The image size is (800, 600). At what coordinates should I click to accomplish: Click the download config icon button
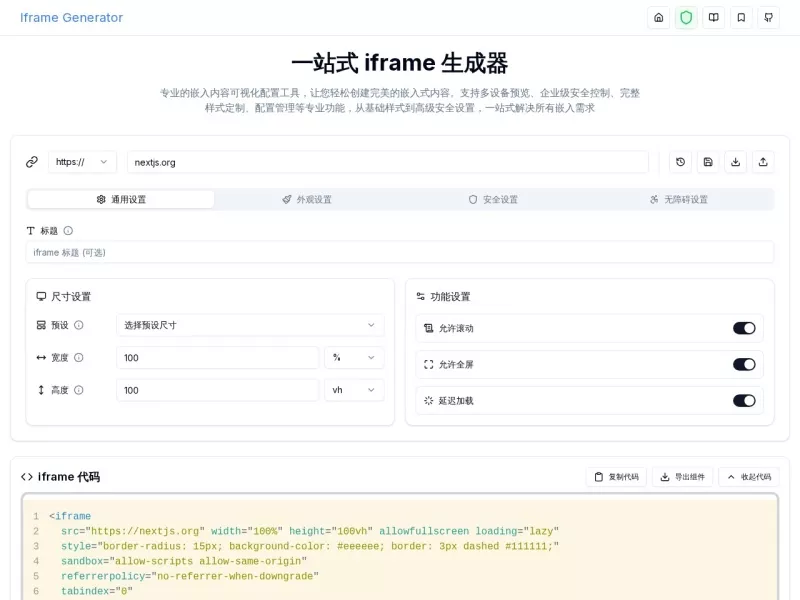[x=736, y=162]
